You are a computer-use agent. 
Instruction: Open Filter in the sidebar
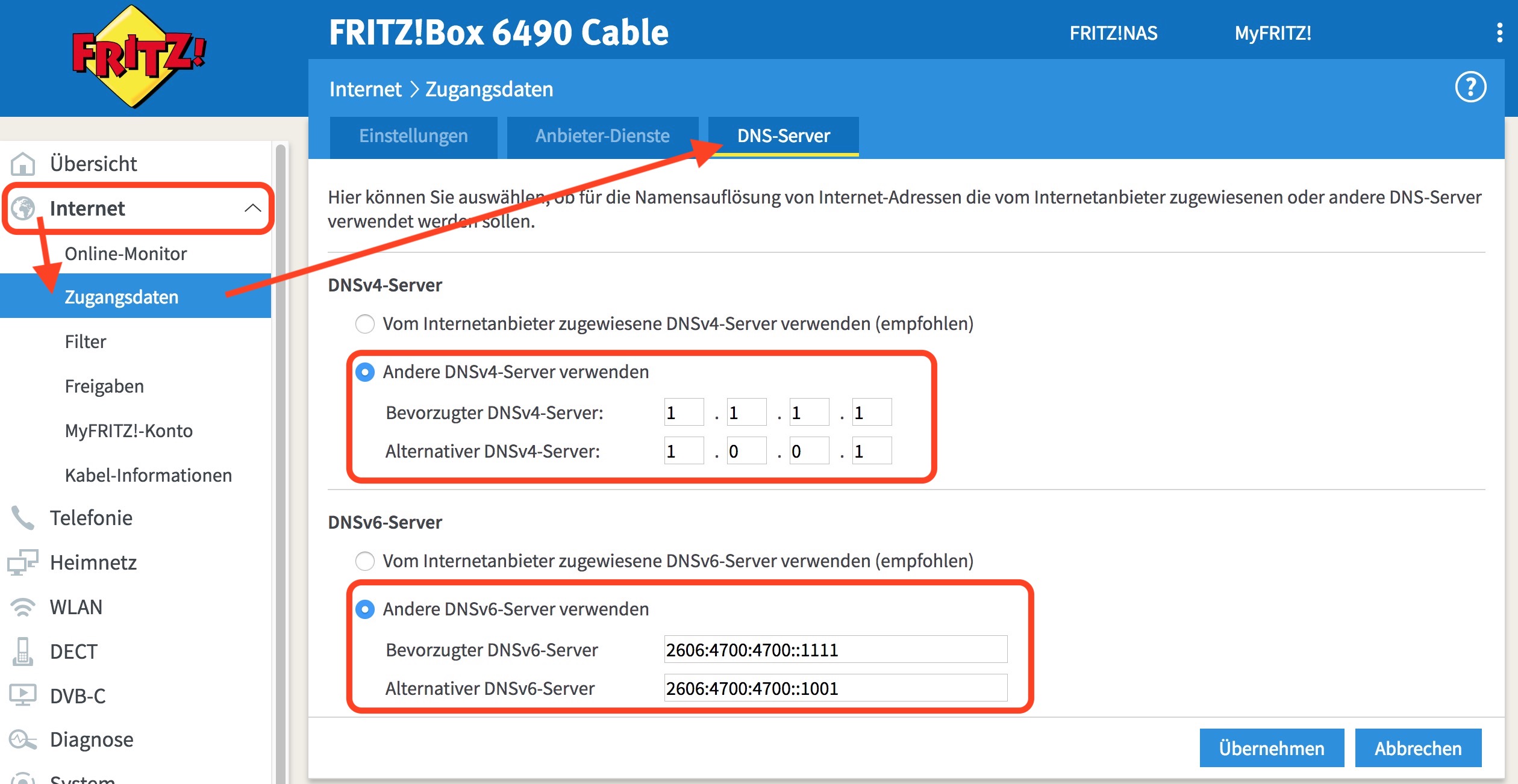[85, 341]
